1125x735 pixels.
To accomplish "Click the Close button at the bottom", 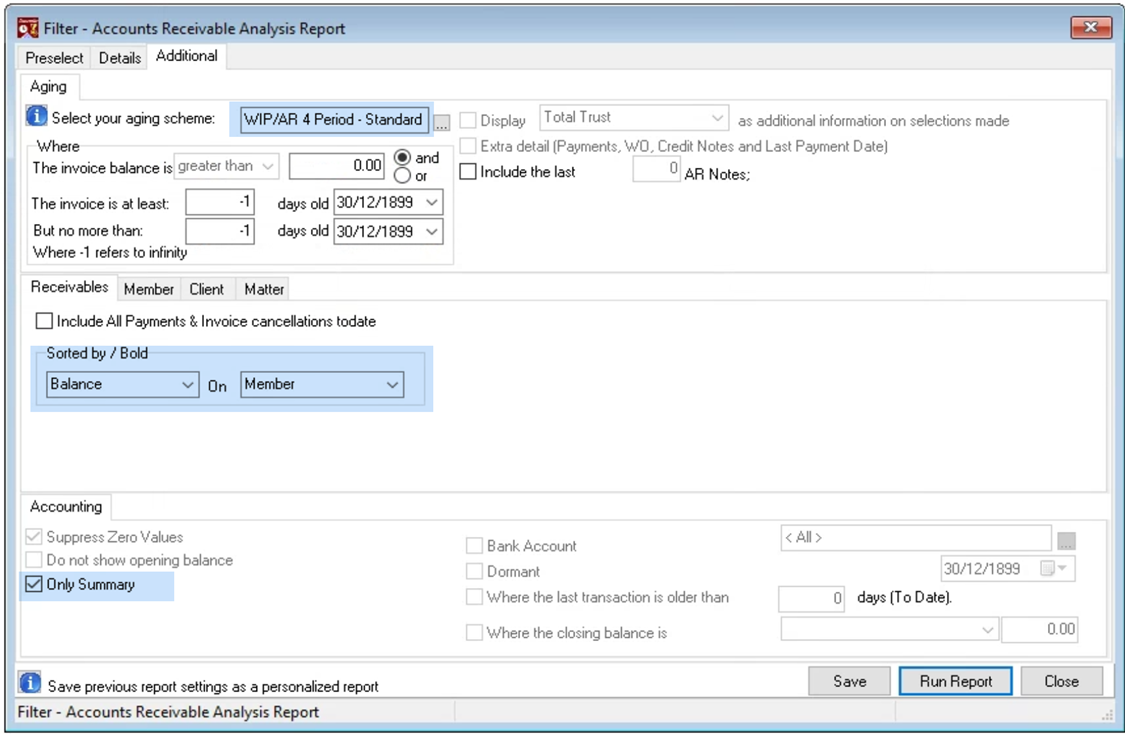I will pyautogui.click(x=1061, y=681).
